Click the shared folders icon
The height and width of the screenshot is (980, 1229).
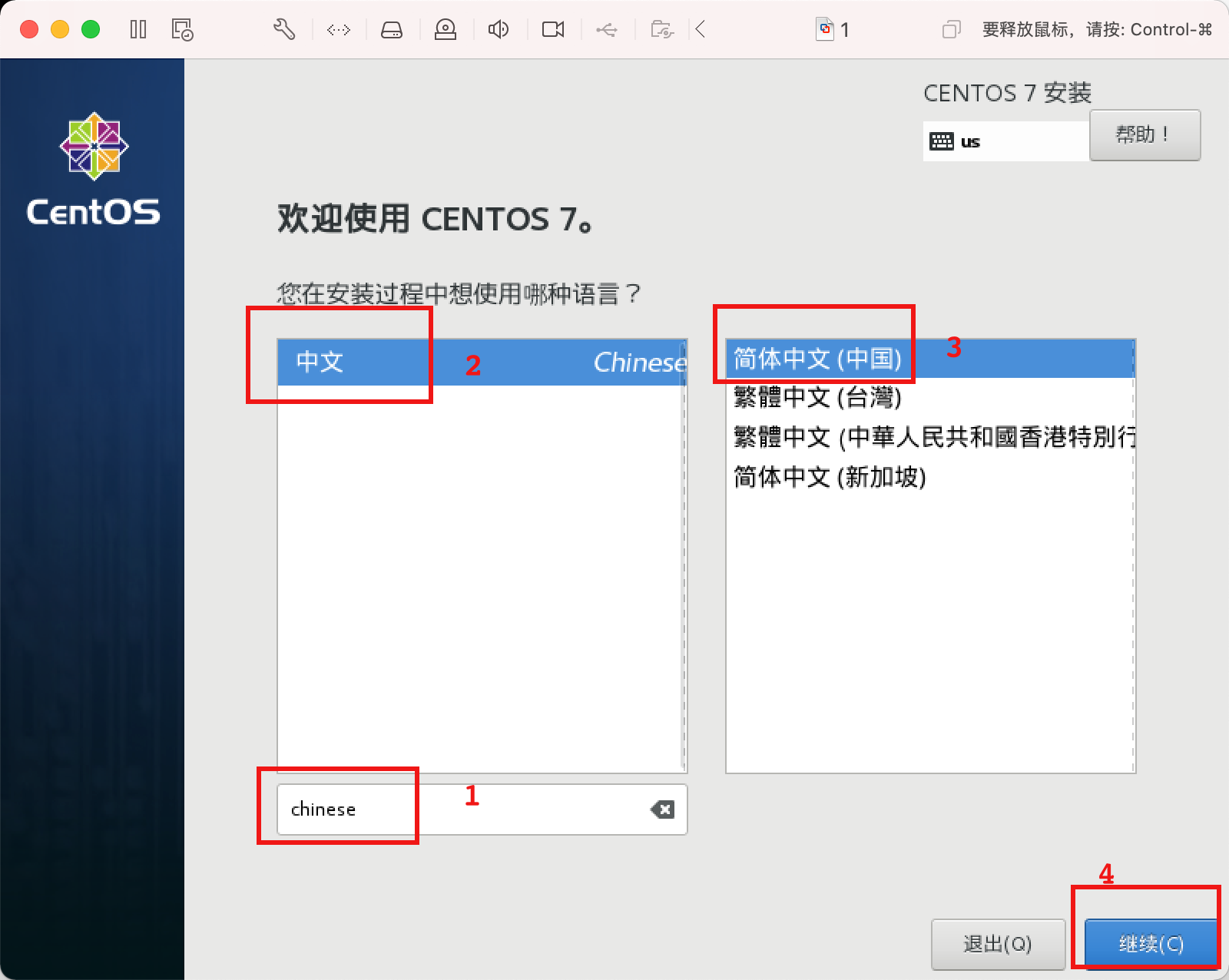(x=662, y=29)
